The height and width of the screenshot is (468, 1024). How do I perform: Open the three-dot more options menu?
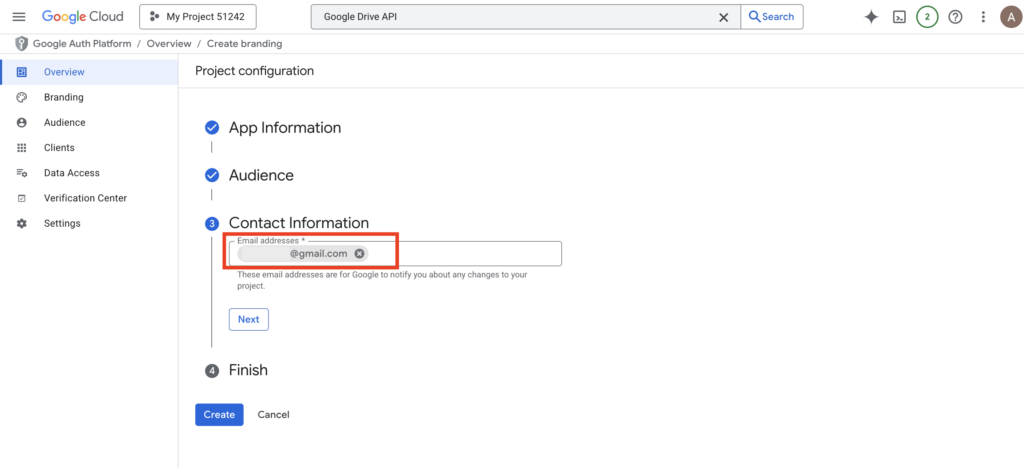tap(983, 17)
